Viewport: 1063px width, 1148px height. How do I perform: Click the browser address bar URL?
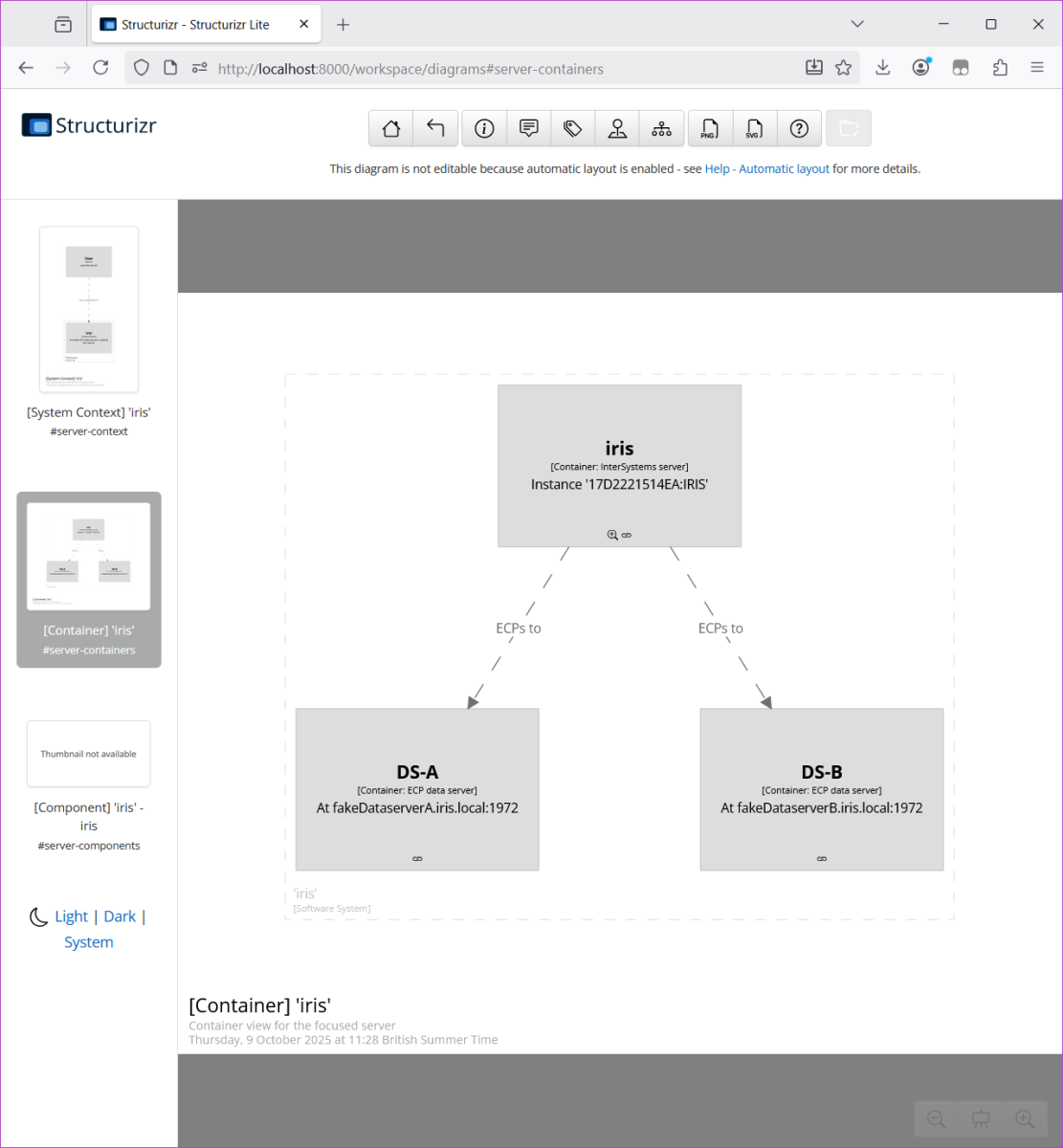(411, 69)
